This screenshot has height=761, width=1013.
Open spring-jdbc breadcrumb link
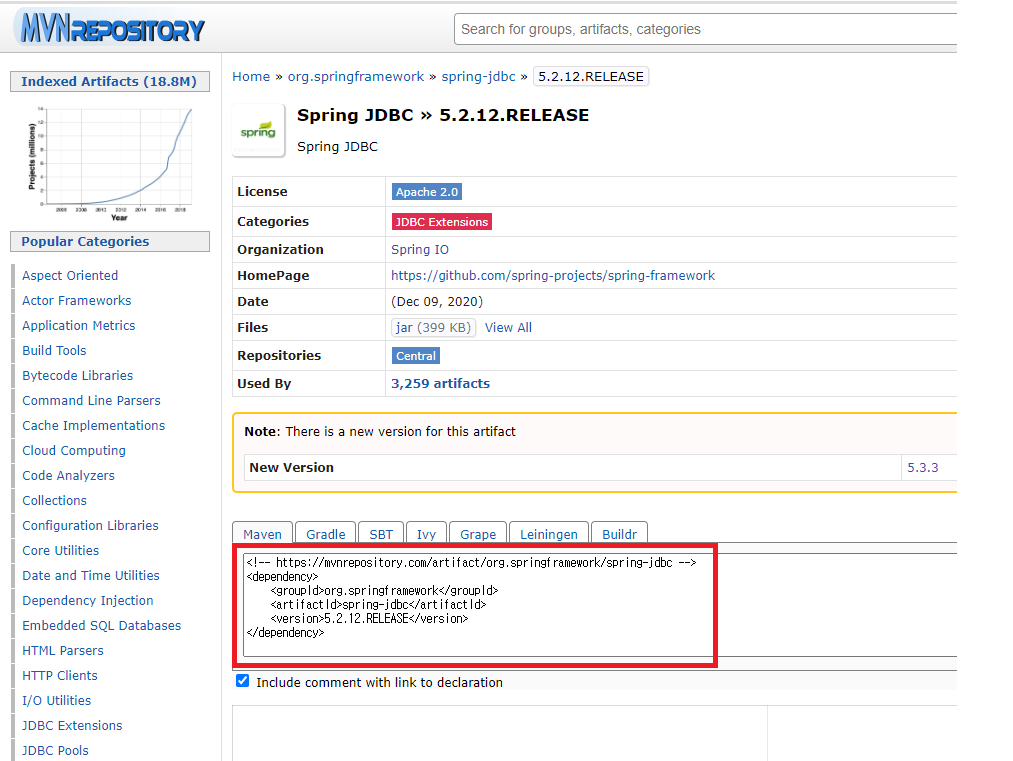pos(479,76)
